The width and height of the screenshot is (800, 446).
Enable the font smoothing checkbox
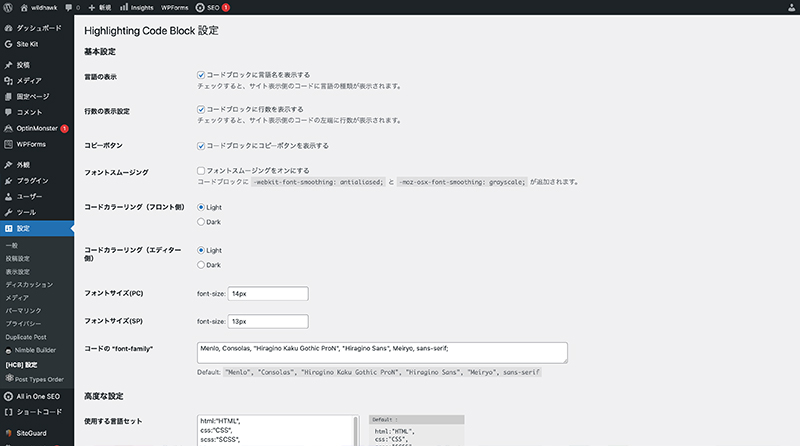[x=202, y=171]
